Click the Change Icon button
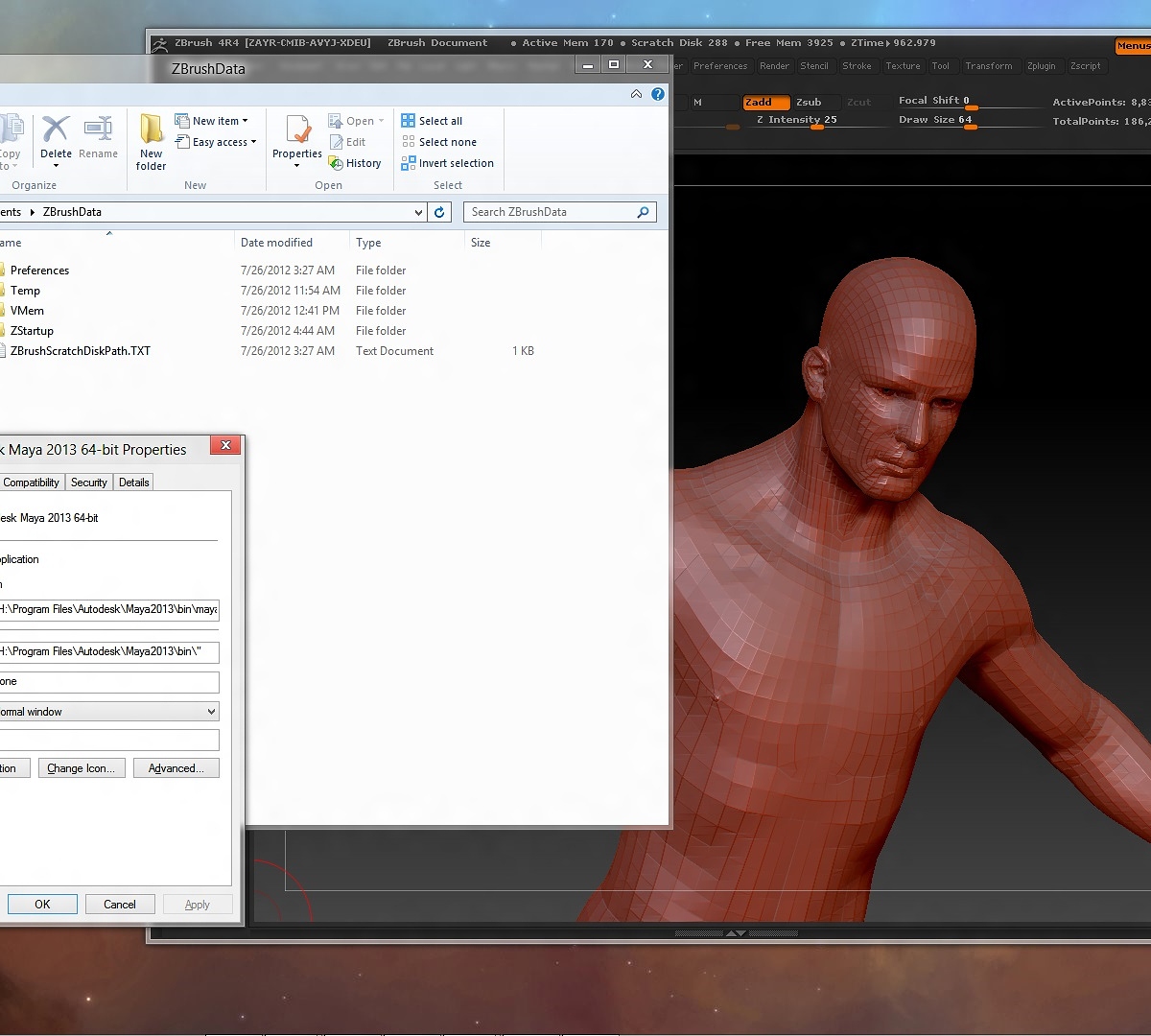 [x=82, y=768]
